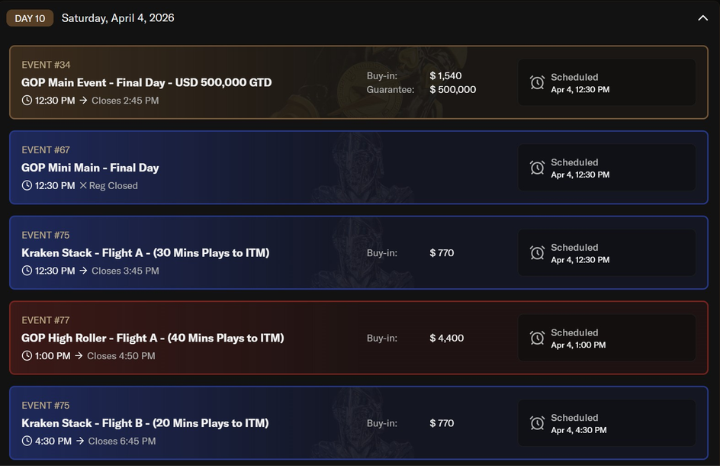Click Scheduled status box for Event #77
This screenshot has width=720, height=466.
point(606,338)
